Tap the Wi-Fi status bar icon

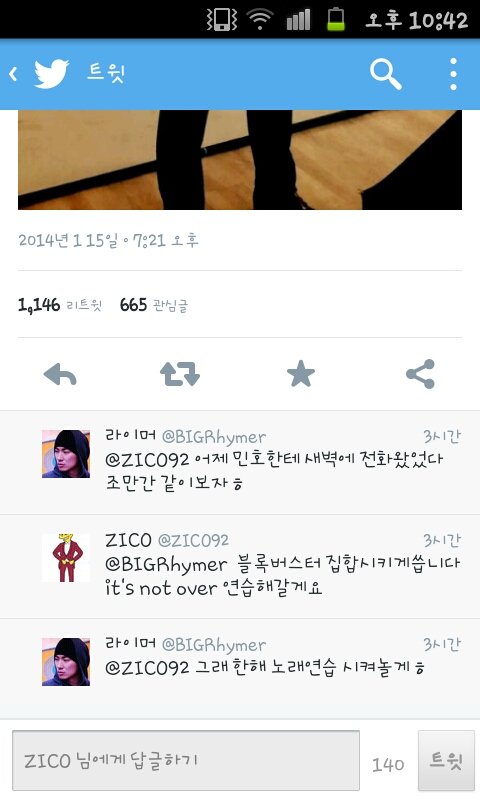click(x=260, y=20)
